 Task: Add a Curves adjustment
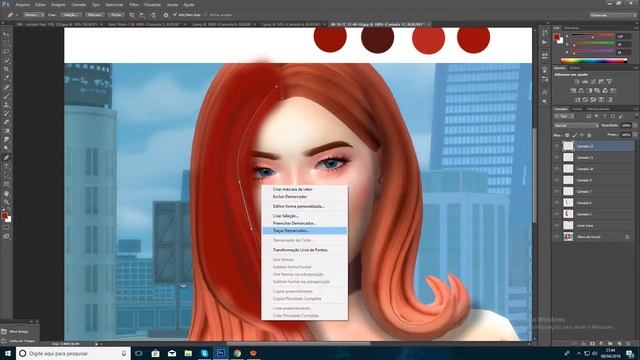[593, 82]
